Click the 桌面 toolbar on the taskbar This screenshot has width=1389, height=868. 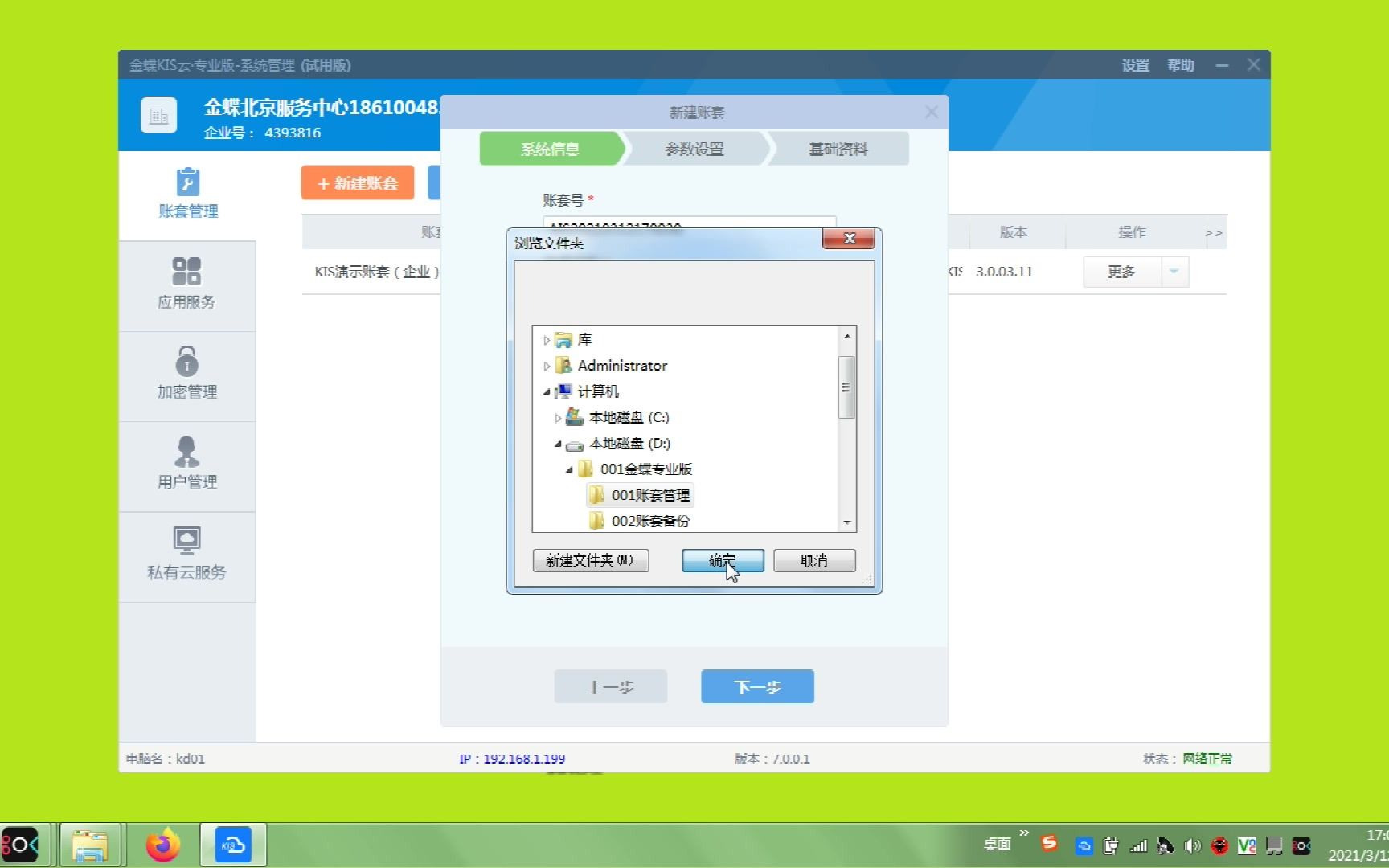coord(997,844)
